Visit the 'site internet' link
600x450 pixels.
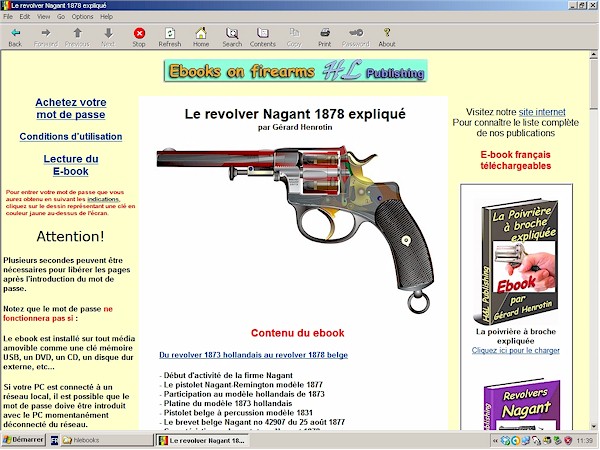(542, 112)
